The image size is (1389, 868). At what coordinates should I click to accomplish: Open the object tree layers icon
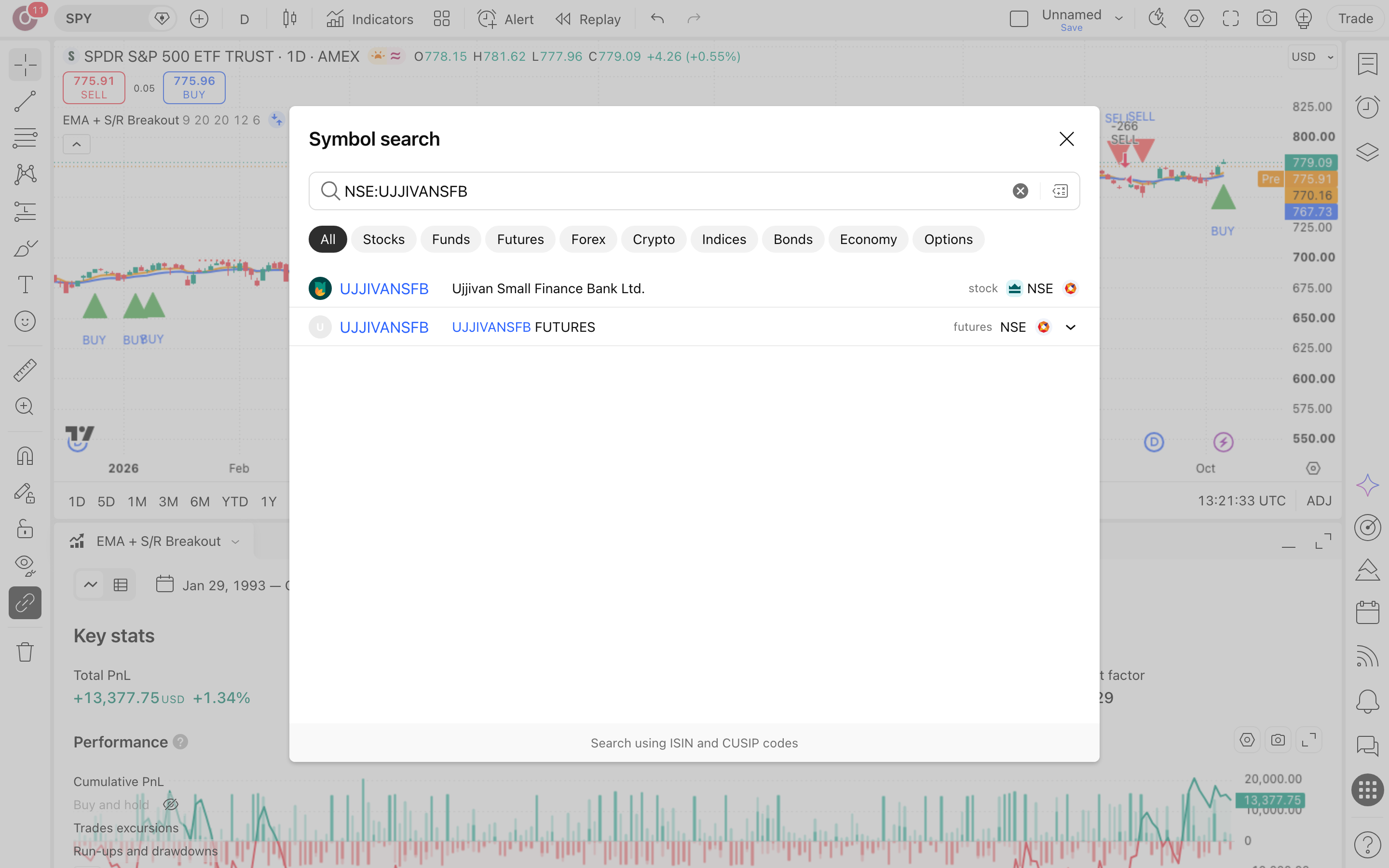coord(1367,152)
